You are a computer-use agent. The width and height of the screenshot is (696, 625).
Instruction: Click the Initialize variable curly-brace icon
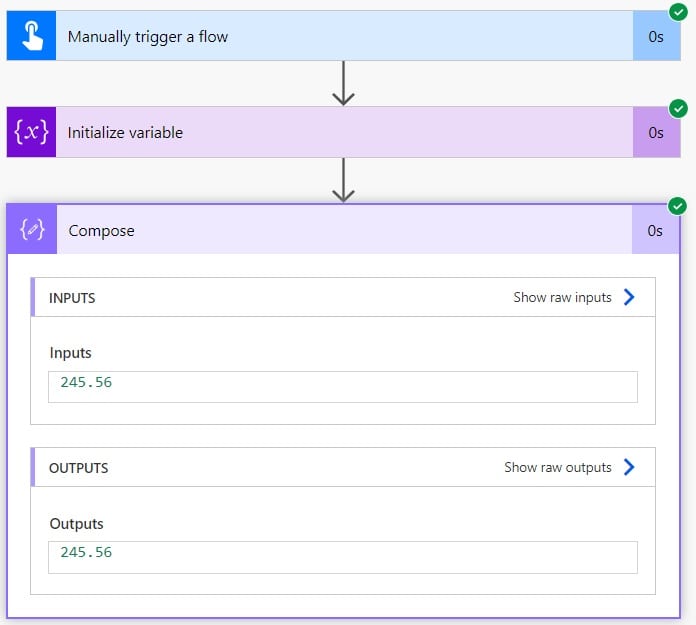(x=31, y=132)
